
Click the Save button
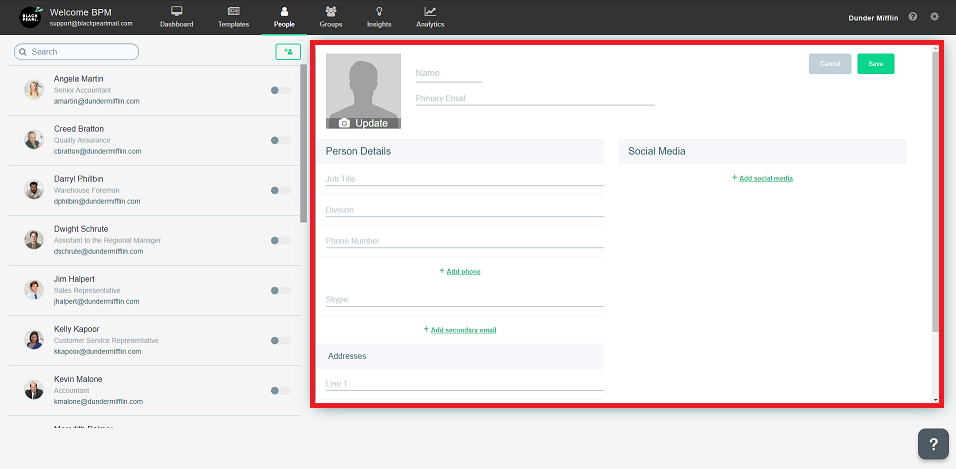click(x=876, y=64)
